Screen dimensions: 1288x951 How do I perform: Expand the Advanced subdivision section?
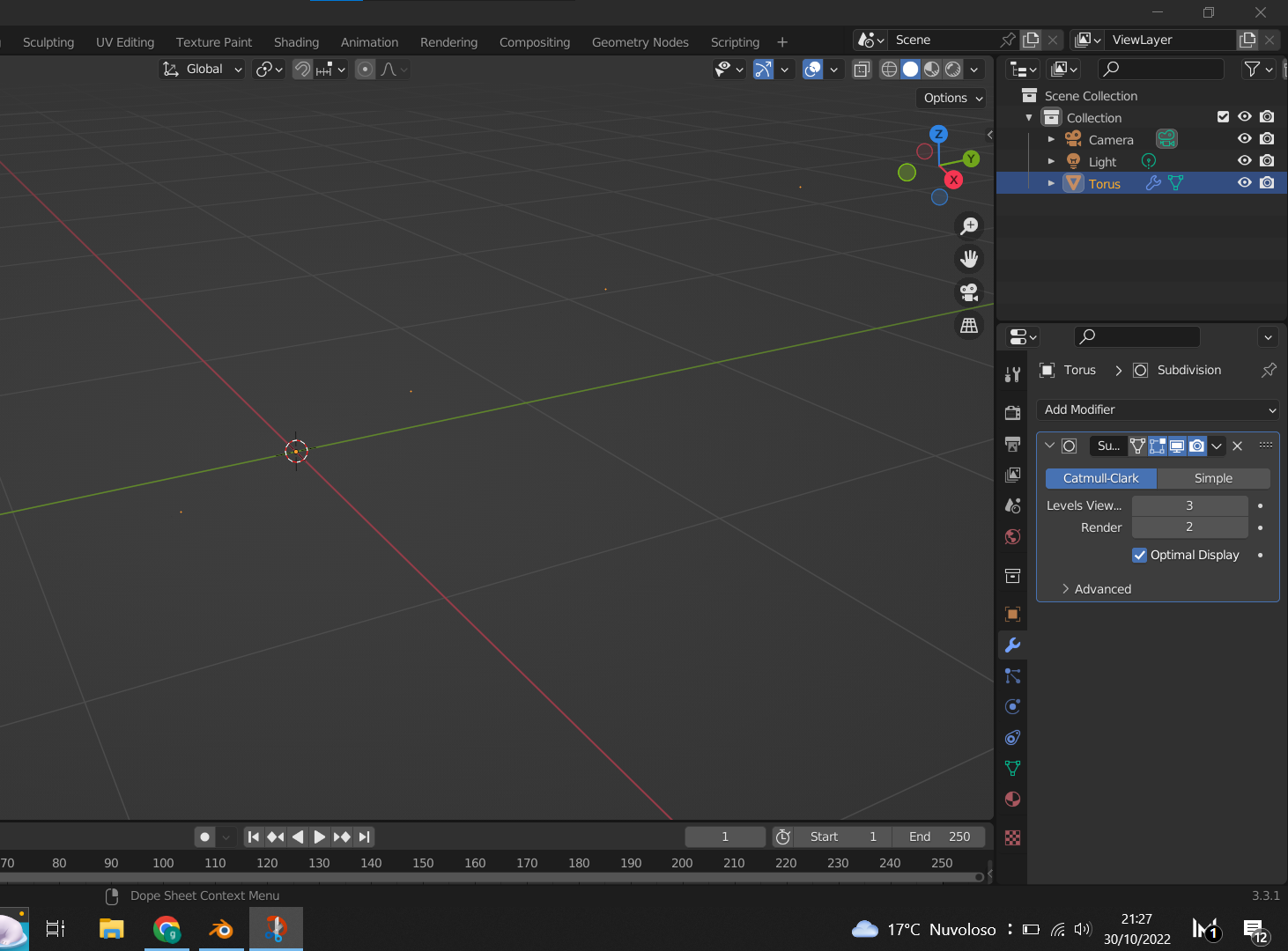1097,589
